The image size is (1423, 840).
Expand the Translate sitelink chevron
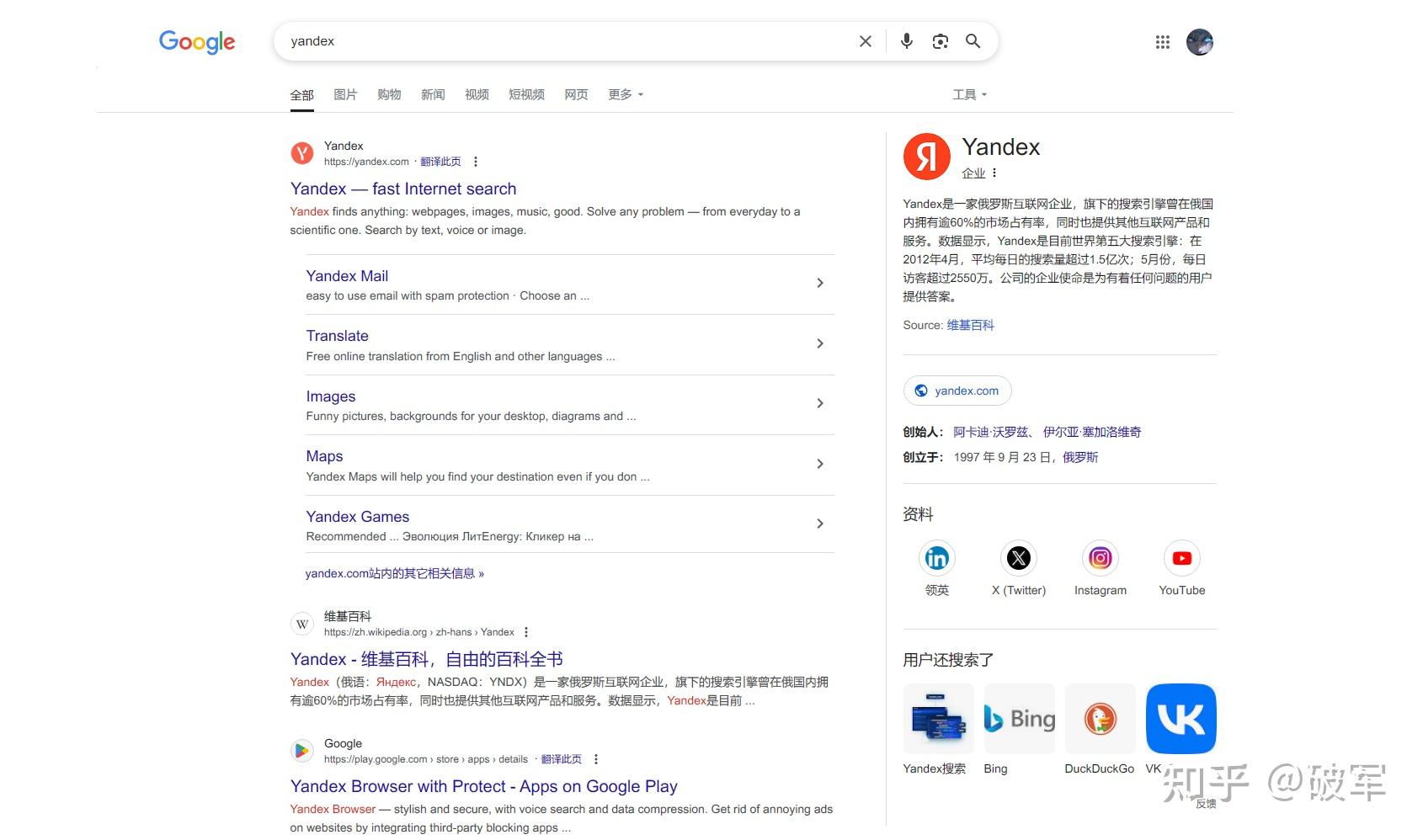tap(820, 343)
